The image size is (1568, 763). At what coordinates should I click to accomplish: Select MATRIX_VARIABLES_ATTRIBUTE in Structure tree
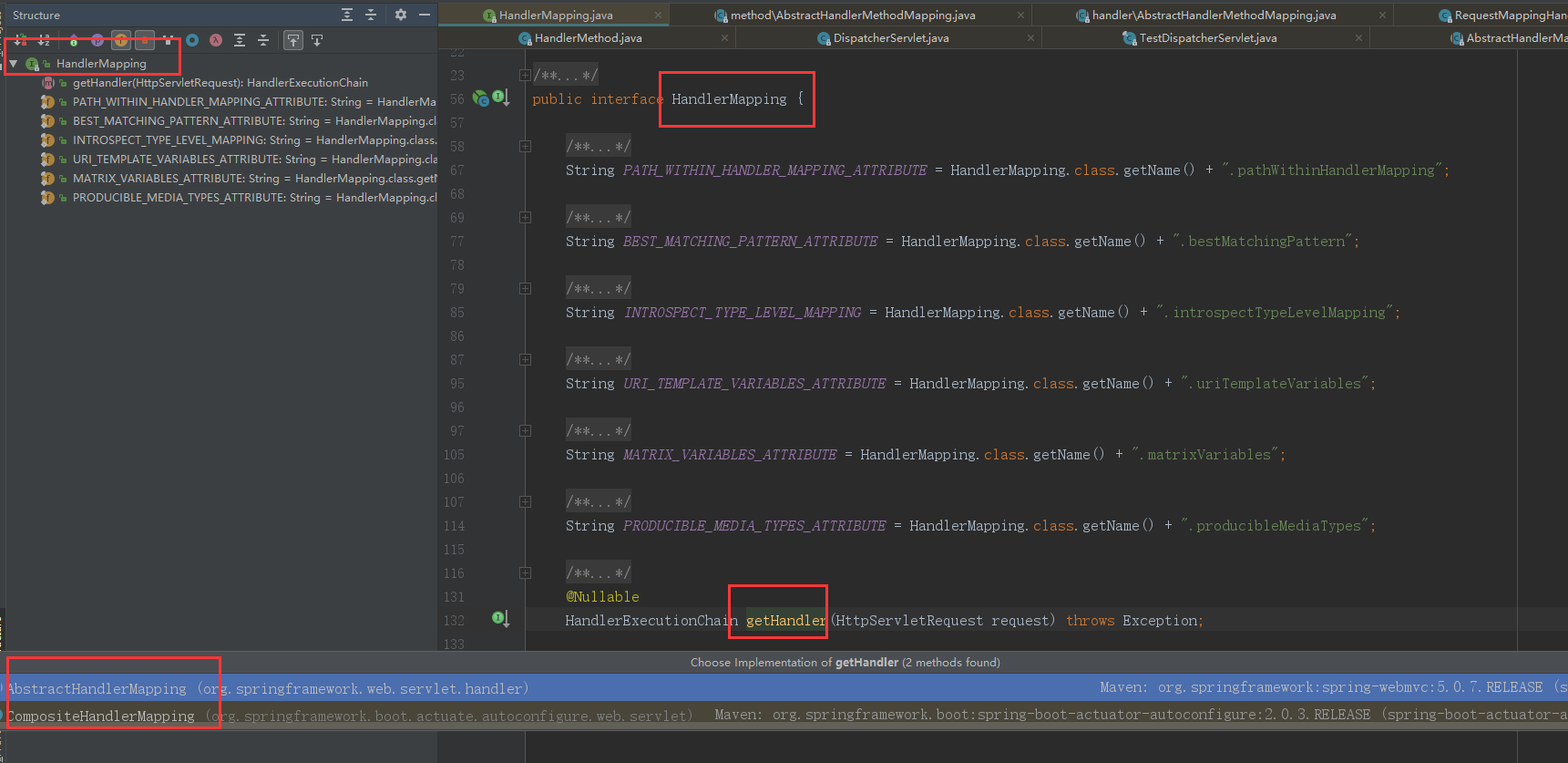coord(254,179)
